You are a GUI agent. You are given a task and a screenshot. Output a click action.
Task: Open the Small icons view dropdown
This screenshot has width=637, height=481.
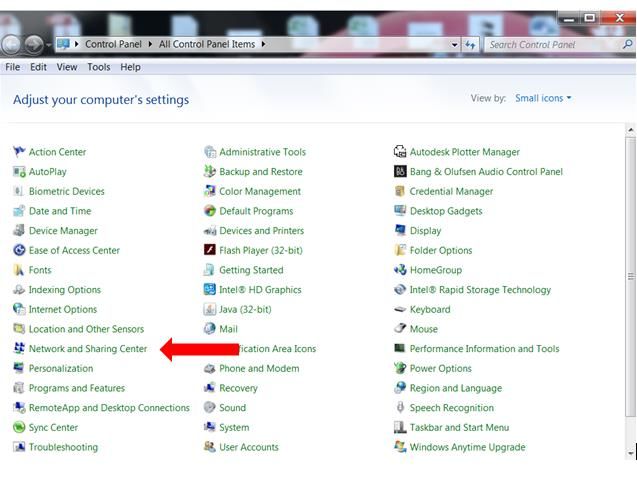click(x=543, y=98)
